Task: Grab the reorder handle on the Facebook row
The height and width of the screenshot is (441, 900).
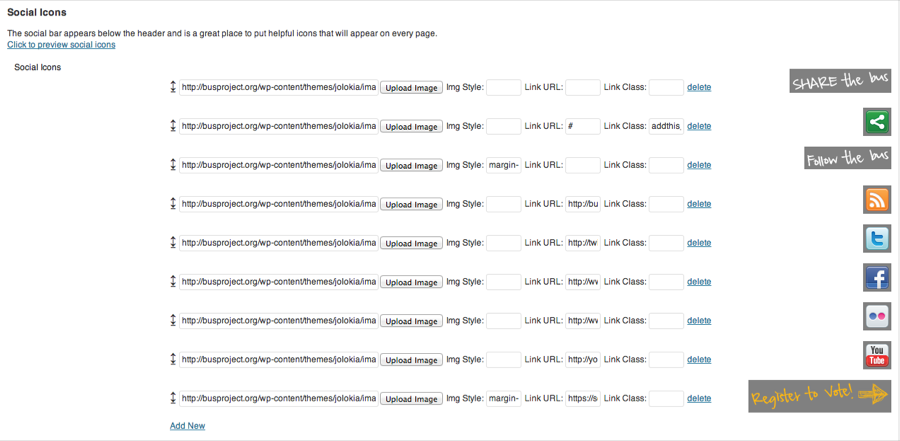Action: point(173,282)
